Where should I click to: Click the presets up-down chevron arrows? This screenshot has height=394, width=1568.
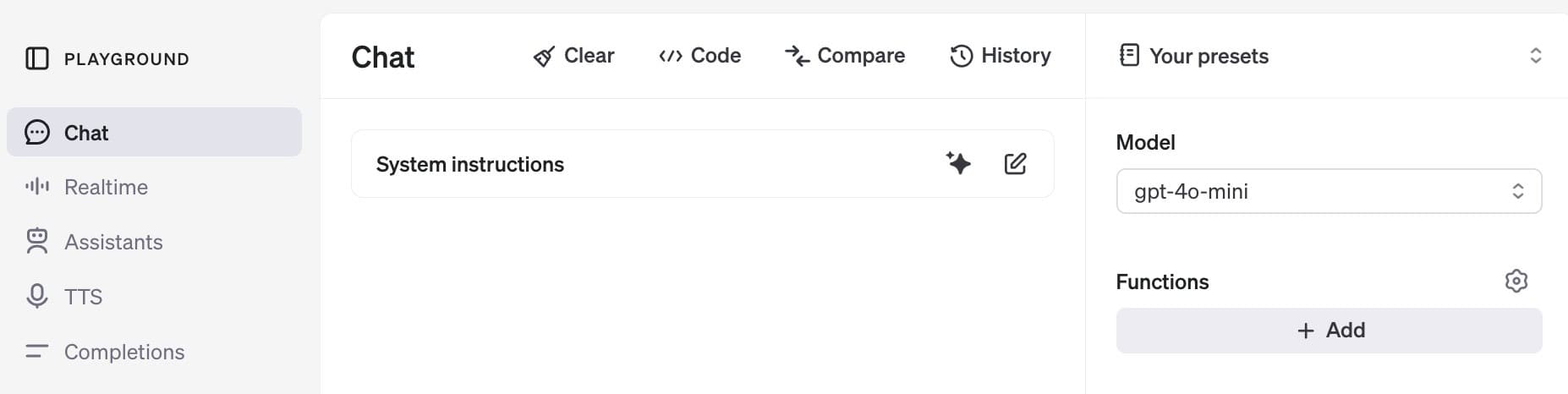pos(1536,56)
